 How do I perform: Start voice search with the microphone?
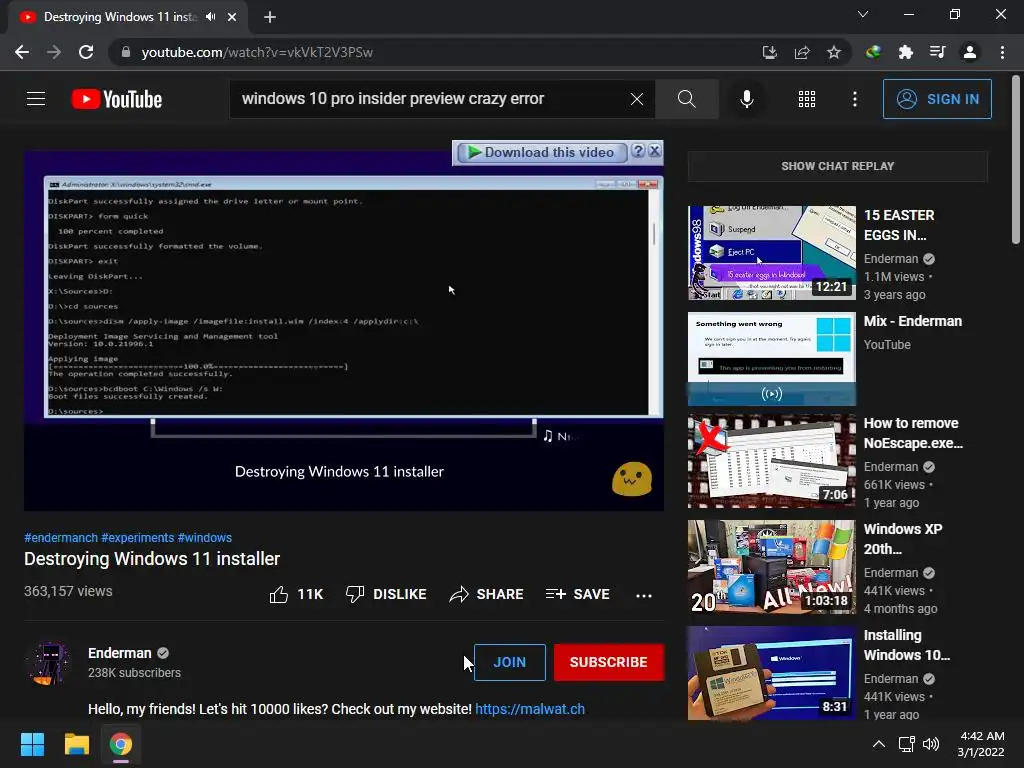click(747, 99)
